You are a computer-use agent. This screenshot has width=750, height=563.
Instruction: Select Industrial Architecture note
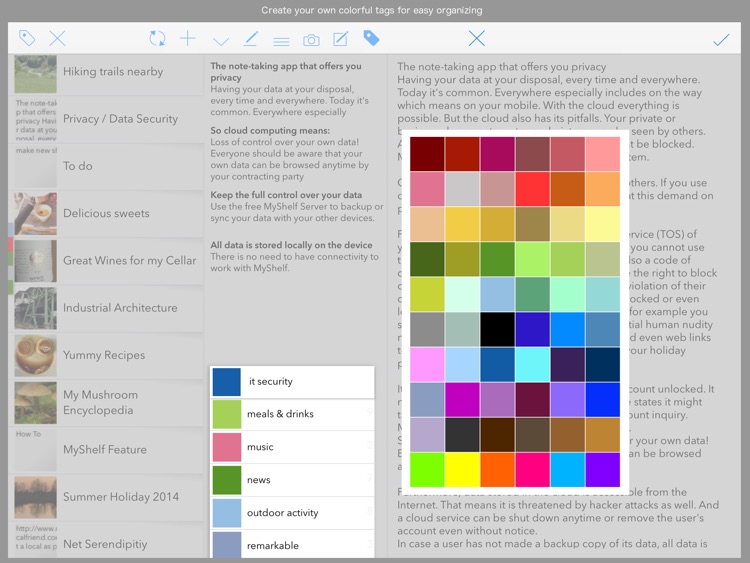coord(106,308)
